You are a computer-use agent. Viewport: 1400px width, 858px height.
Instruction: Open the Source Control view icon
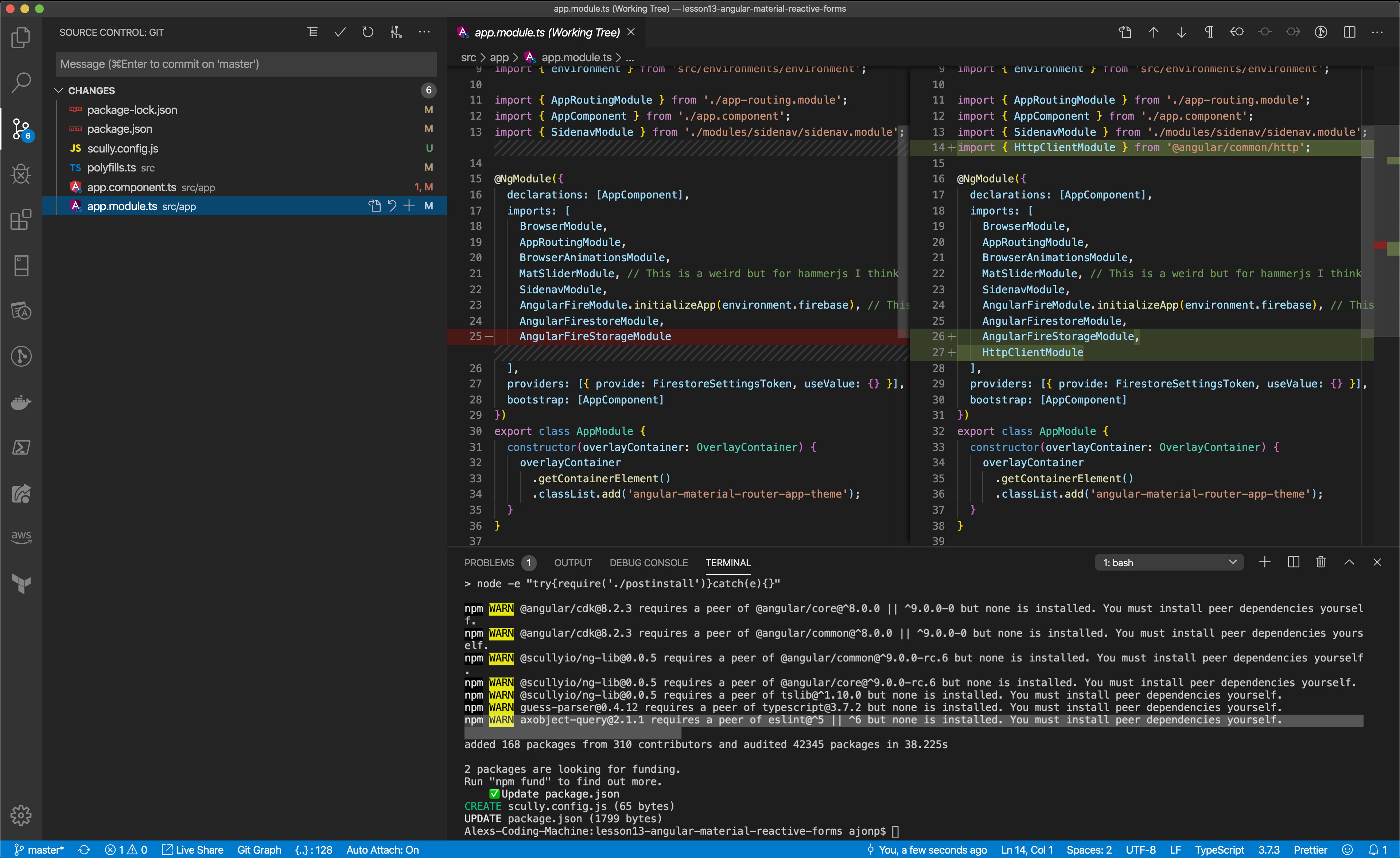21,129
